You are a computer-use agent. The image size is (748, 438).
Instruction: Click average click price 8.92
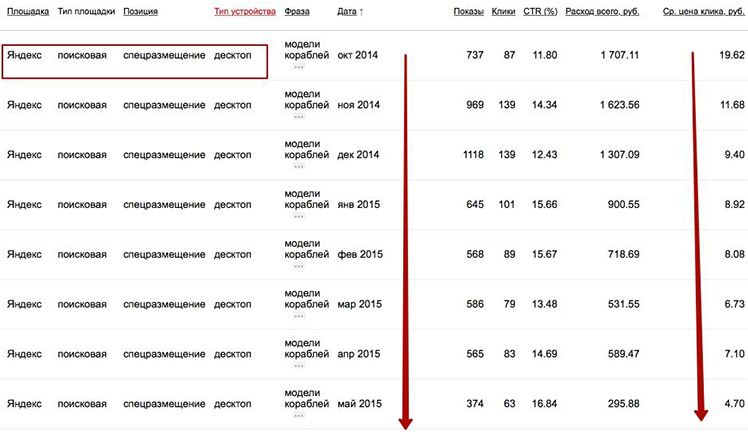pos(735,205)
